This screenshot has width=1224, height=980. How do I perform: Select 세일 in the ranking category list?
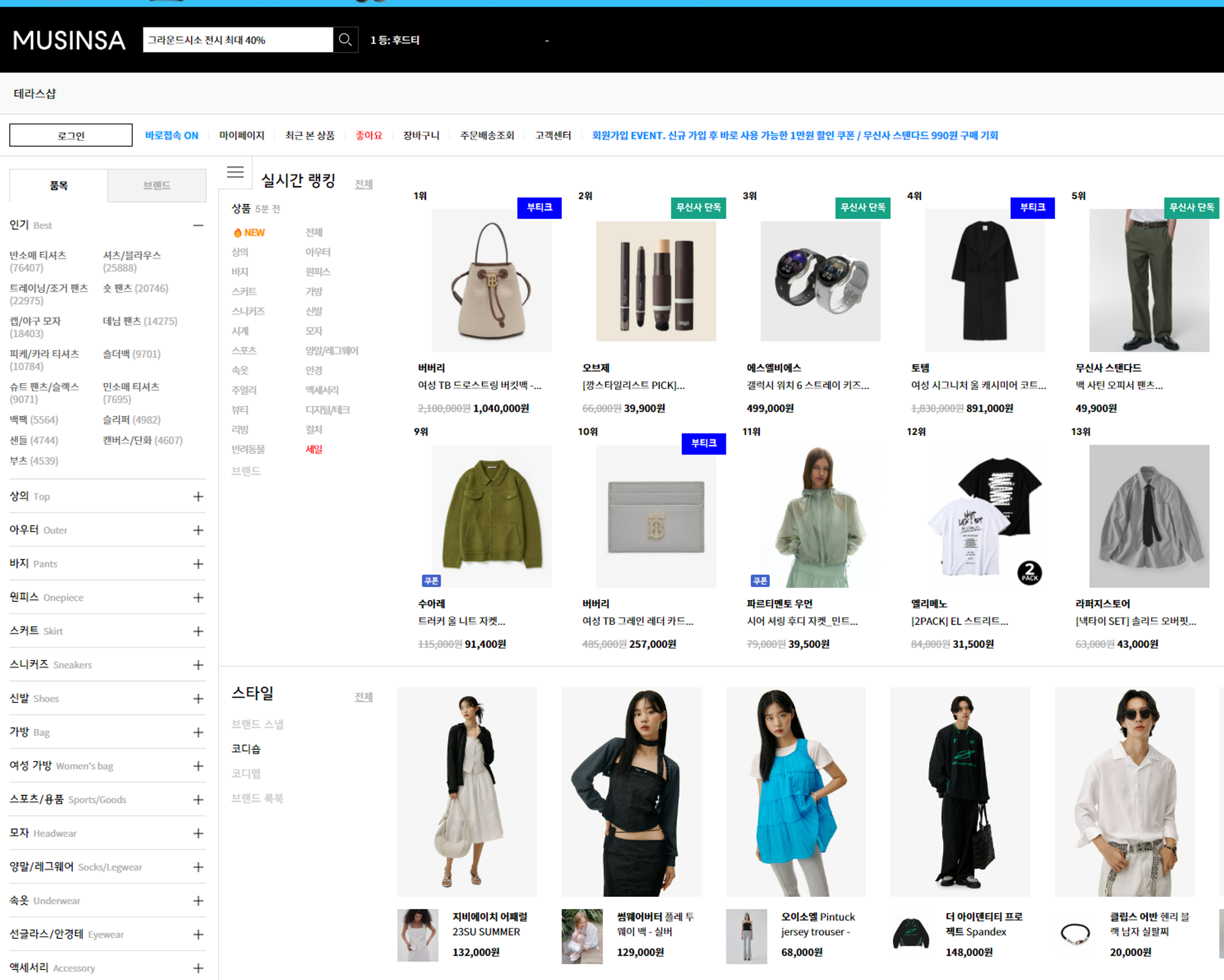314,449
